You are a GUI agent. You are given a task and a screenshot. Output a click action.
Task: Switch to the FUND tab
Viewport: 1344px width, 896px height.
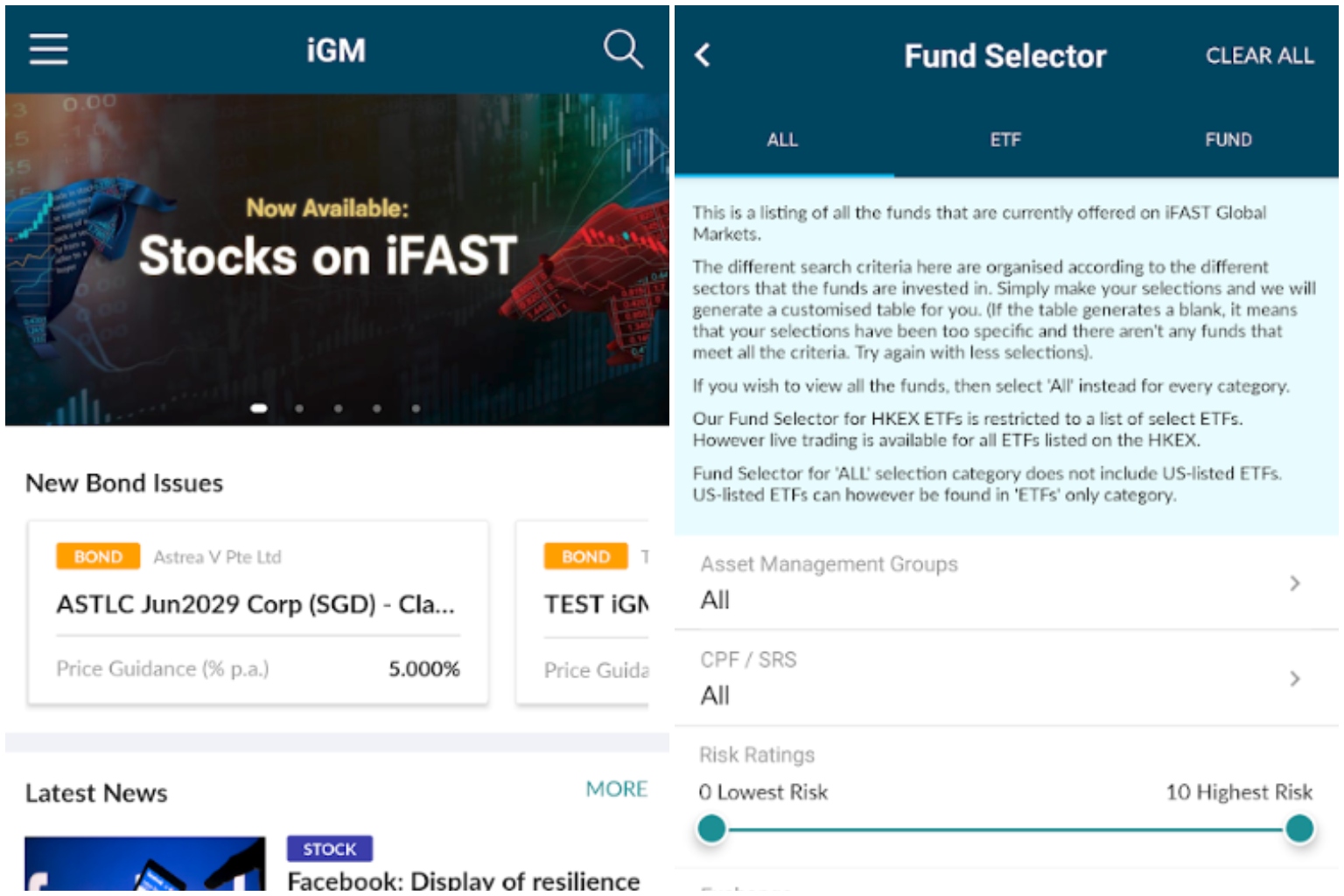coord(1228,140)
